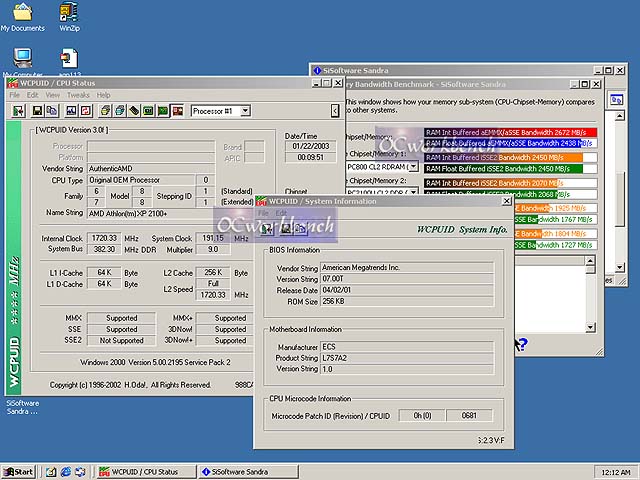
Task: Open Help menu in WCPUID CPU Status
Action: click(103, 95)
